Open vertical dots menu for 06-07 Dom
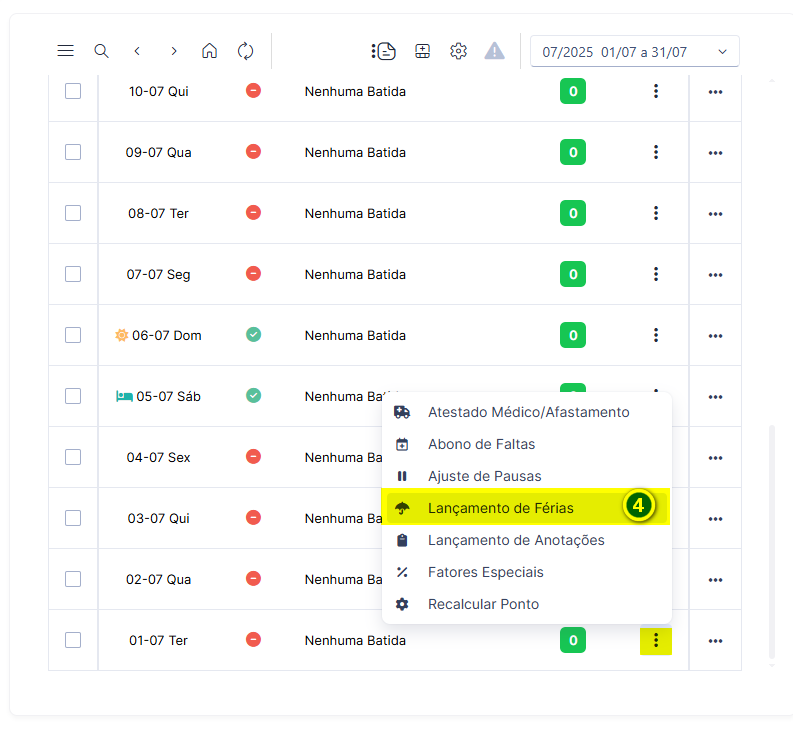The width and height of the screenshot is (793, 734). click(x=656, y=335)
